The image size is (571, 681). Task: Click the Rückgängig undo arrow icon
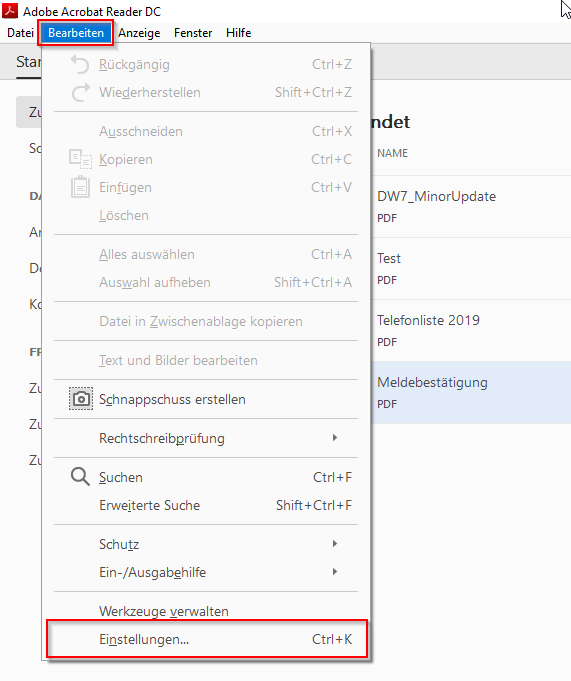click(80, 64)
